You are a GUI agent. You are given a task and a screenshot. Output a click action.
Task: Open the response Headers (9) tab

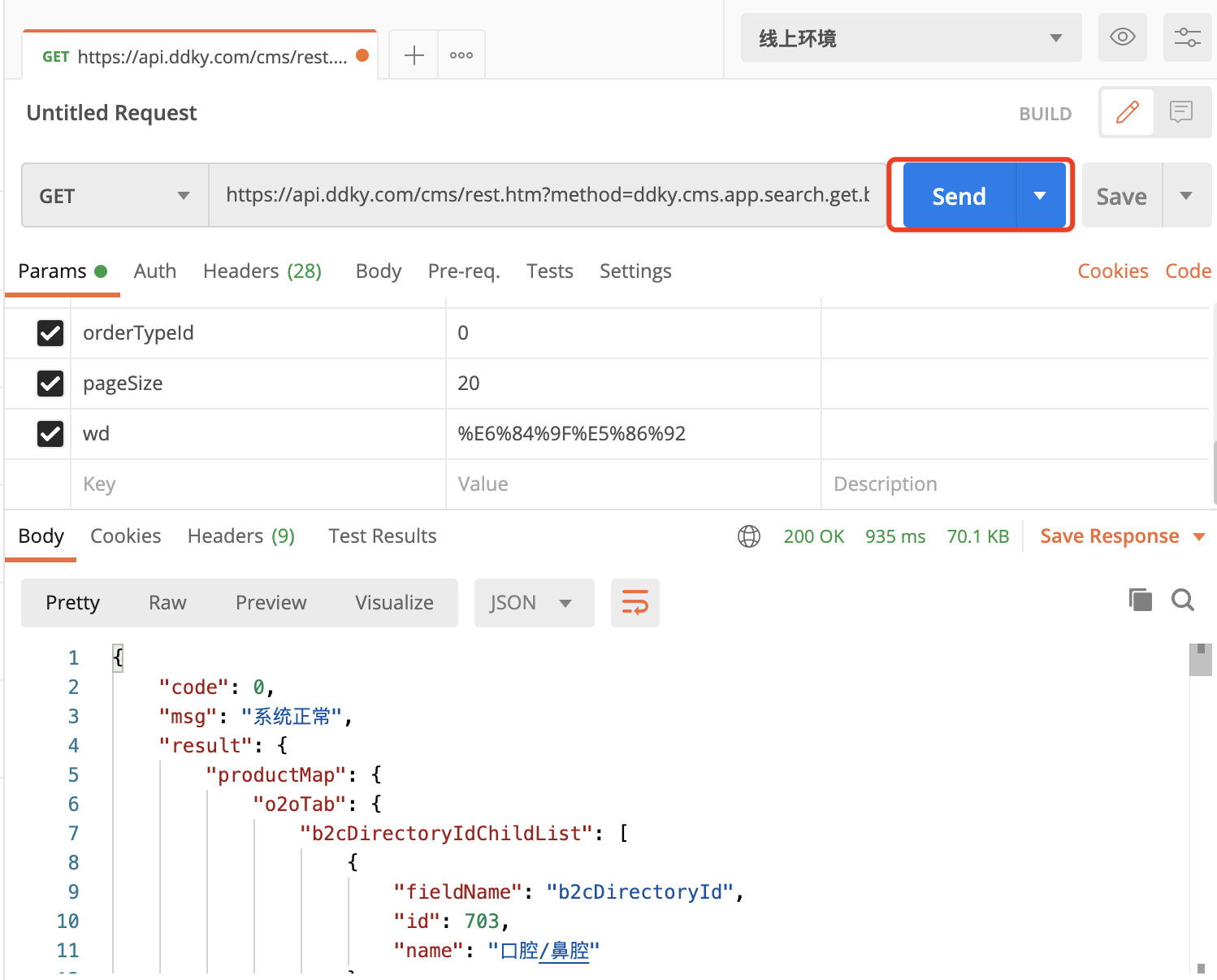(x=241, y=536)
